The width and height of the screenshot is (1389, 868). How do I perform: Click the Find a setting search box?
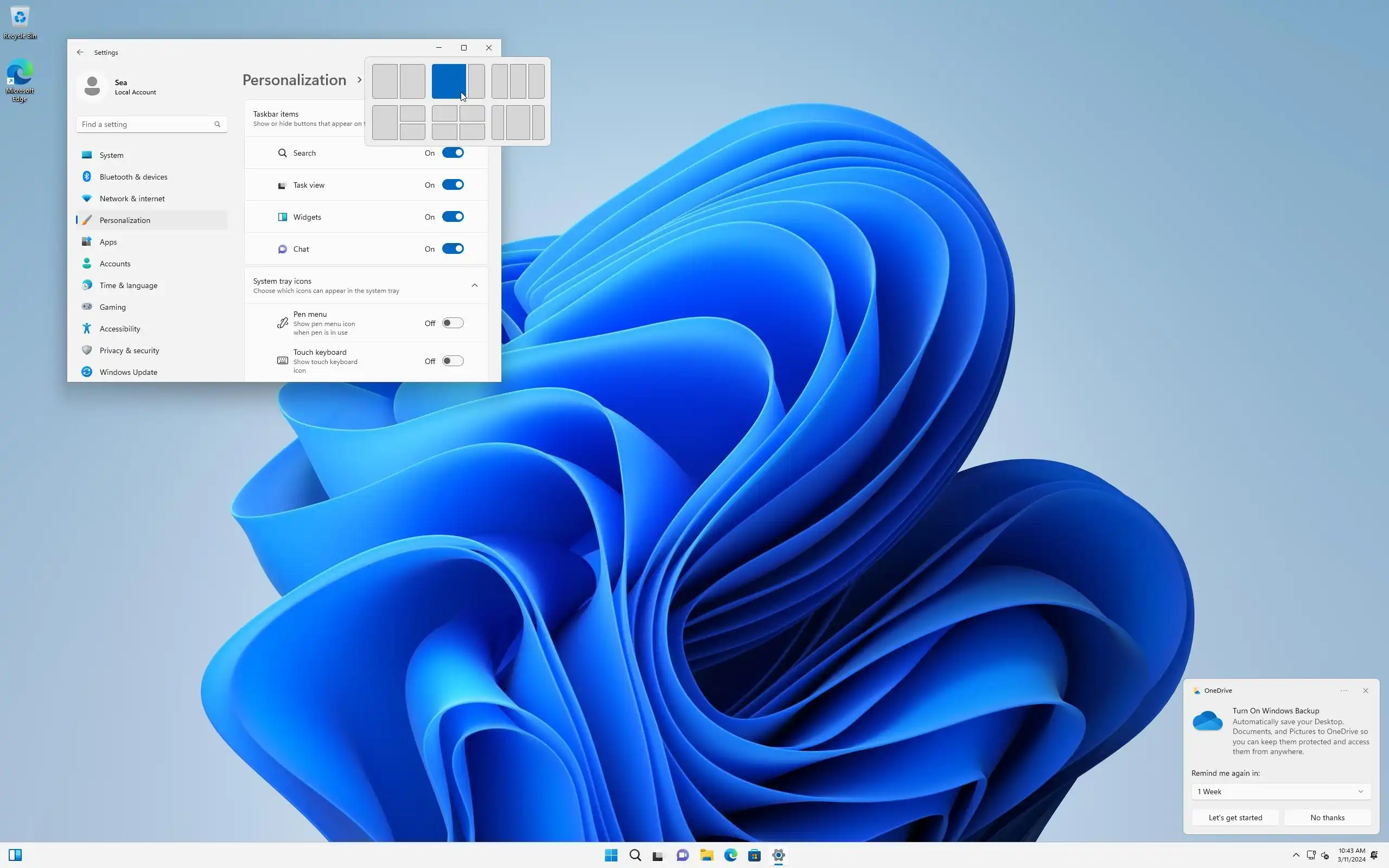tap(146, 124)
